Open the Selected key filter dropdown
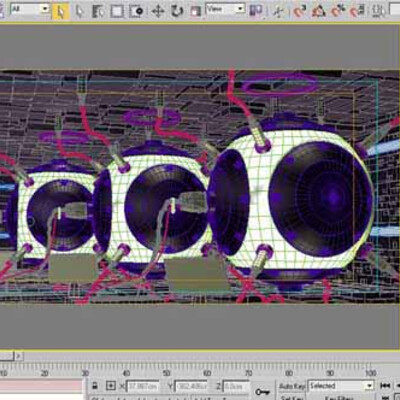Screen dimensions: 400x400 (341, 386)
